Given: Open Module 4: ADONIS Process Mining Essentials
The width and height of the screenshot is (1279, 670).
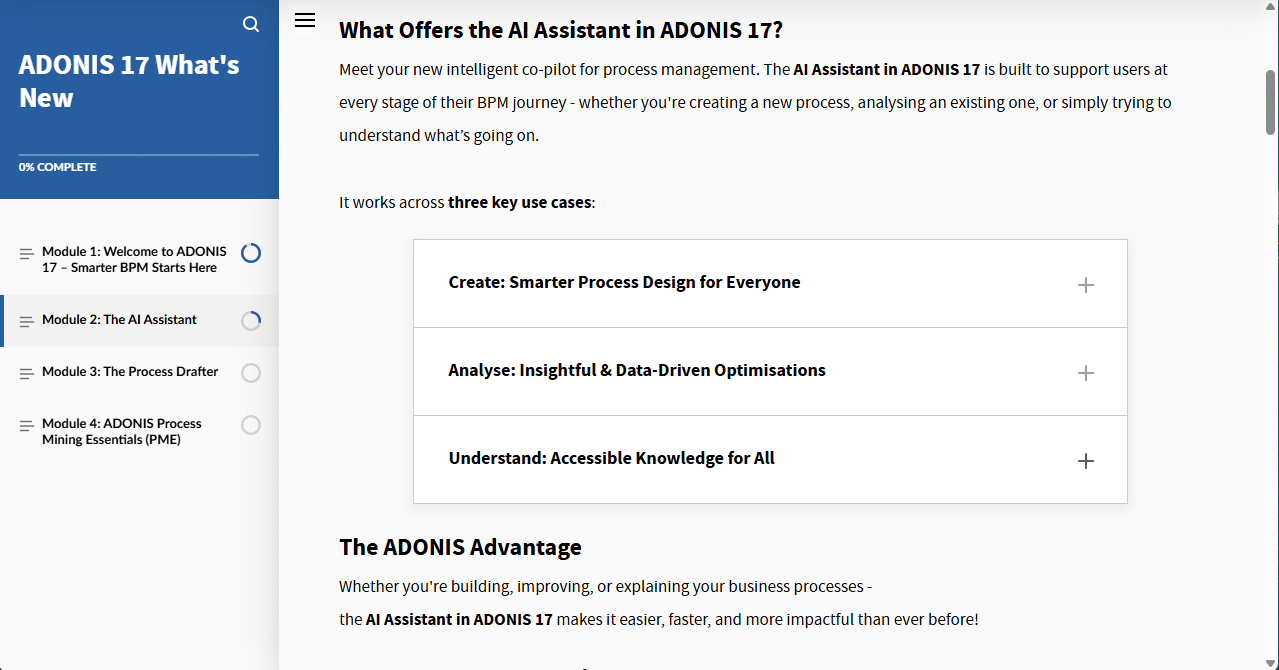Looking at the screenshot, I should [121, 431].
